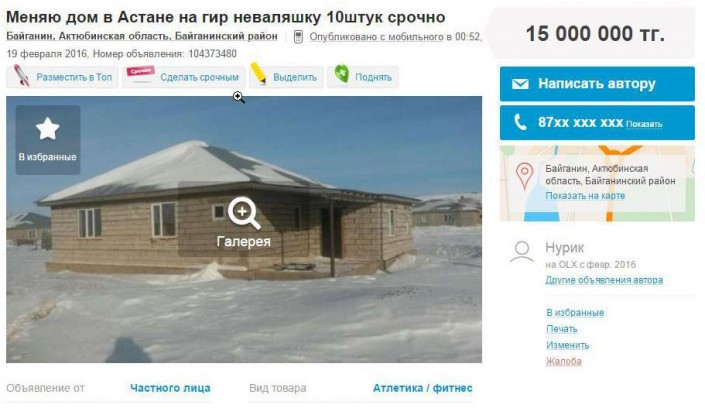
Task: Click the Сделать срочным button
Action: (184, 77)
